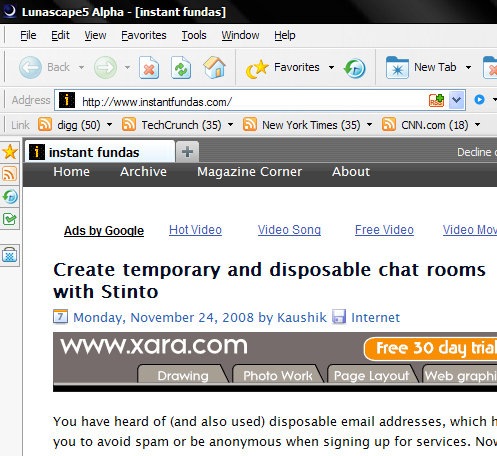
Task: Click the recycle bin sidebar icon
Action: pos(10,255)
